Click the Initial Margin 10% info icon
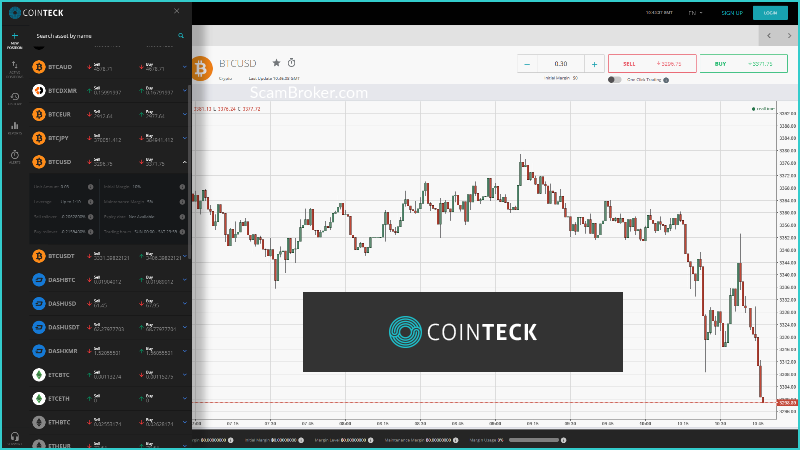Screen dimensions: 800x450 pos(182,187)
